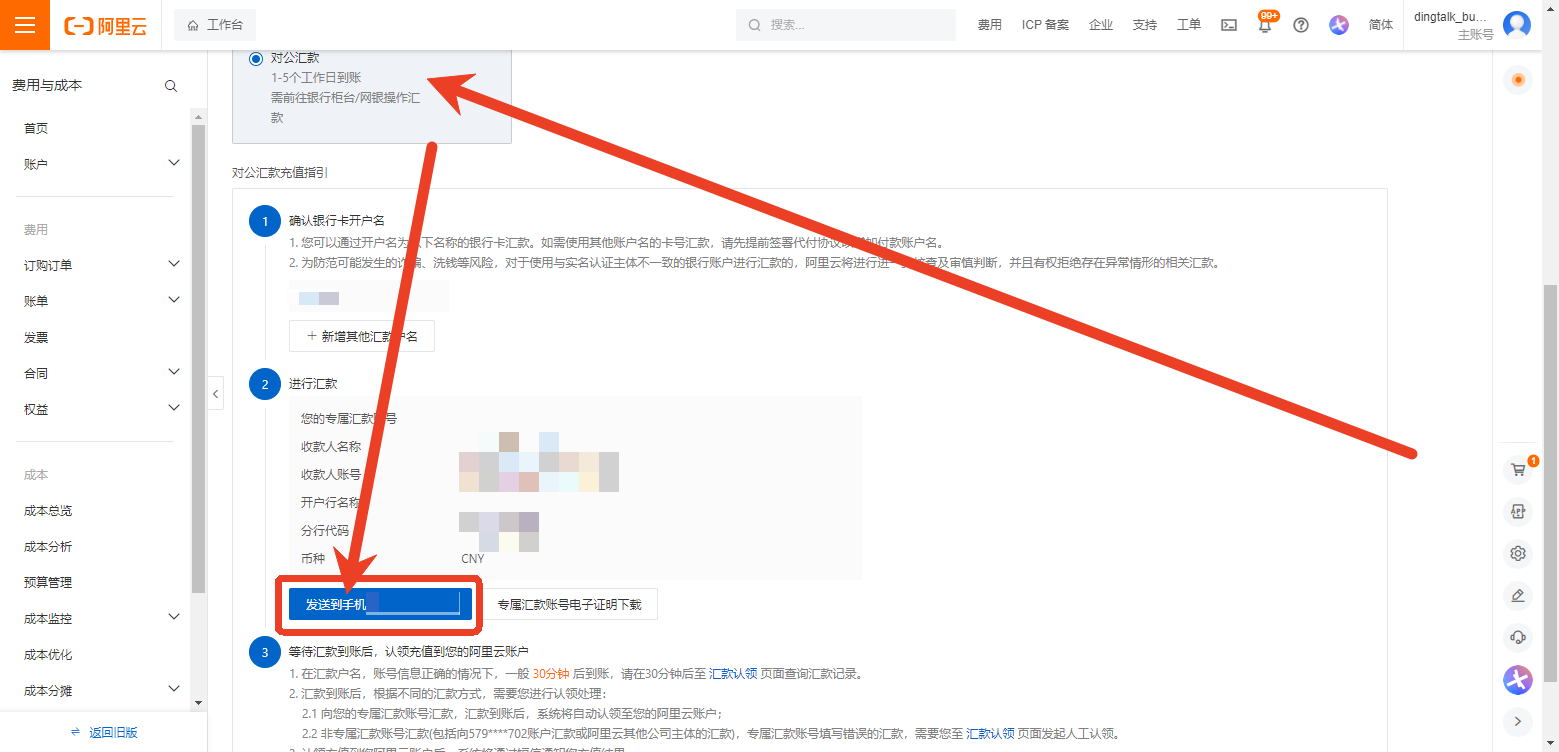Click the 确认银行卡开户名 step title
The image size is (1559, 752).
click(x=337, y=221)
